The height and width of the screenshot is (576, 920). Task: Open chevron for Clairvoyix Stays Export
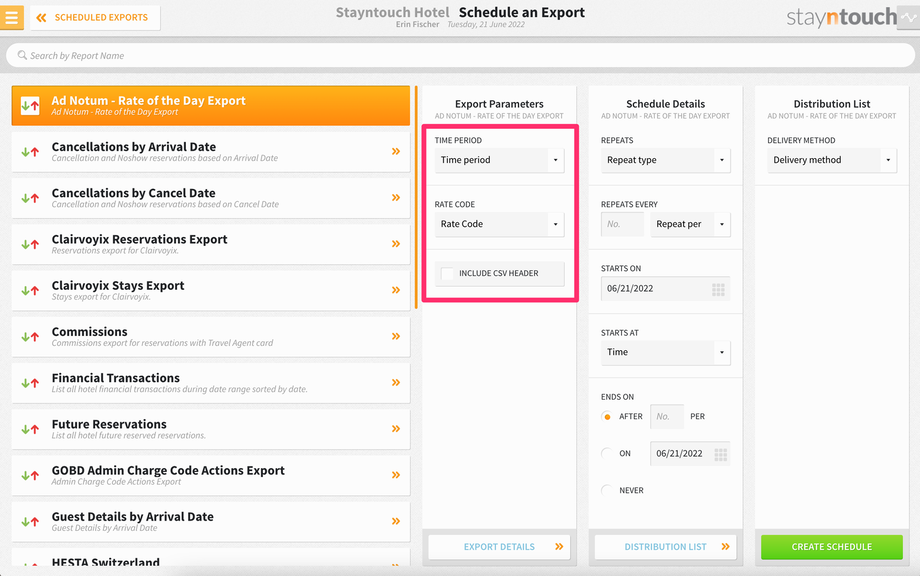click(x=396, y=290)
